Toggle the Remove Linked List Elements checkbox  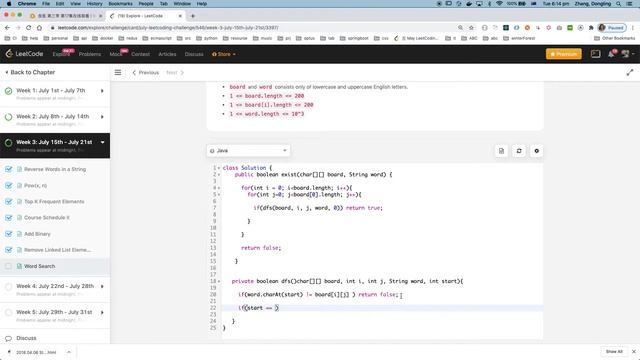[9, 250]
